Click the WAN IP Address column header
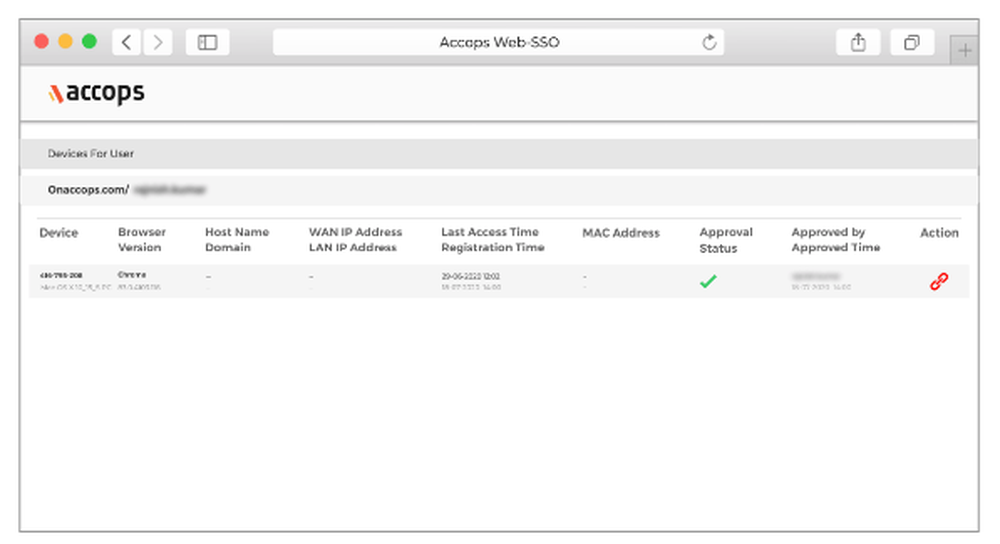Screen dimensions: 1000x544 (355, 232)
